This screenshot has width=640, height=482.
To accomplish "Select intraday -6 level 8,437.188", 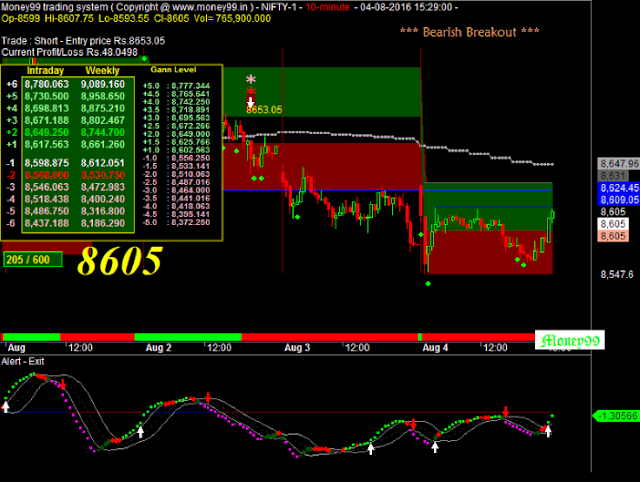I will [47, 223].
